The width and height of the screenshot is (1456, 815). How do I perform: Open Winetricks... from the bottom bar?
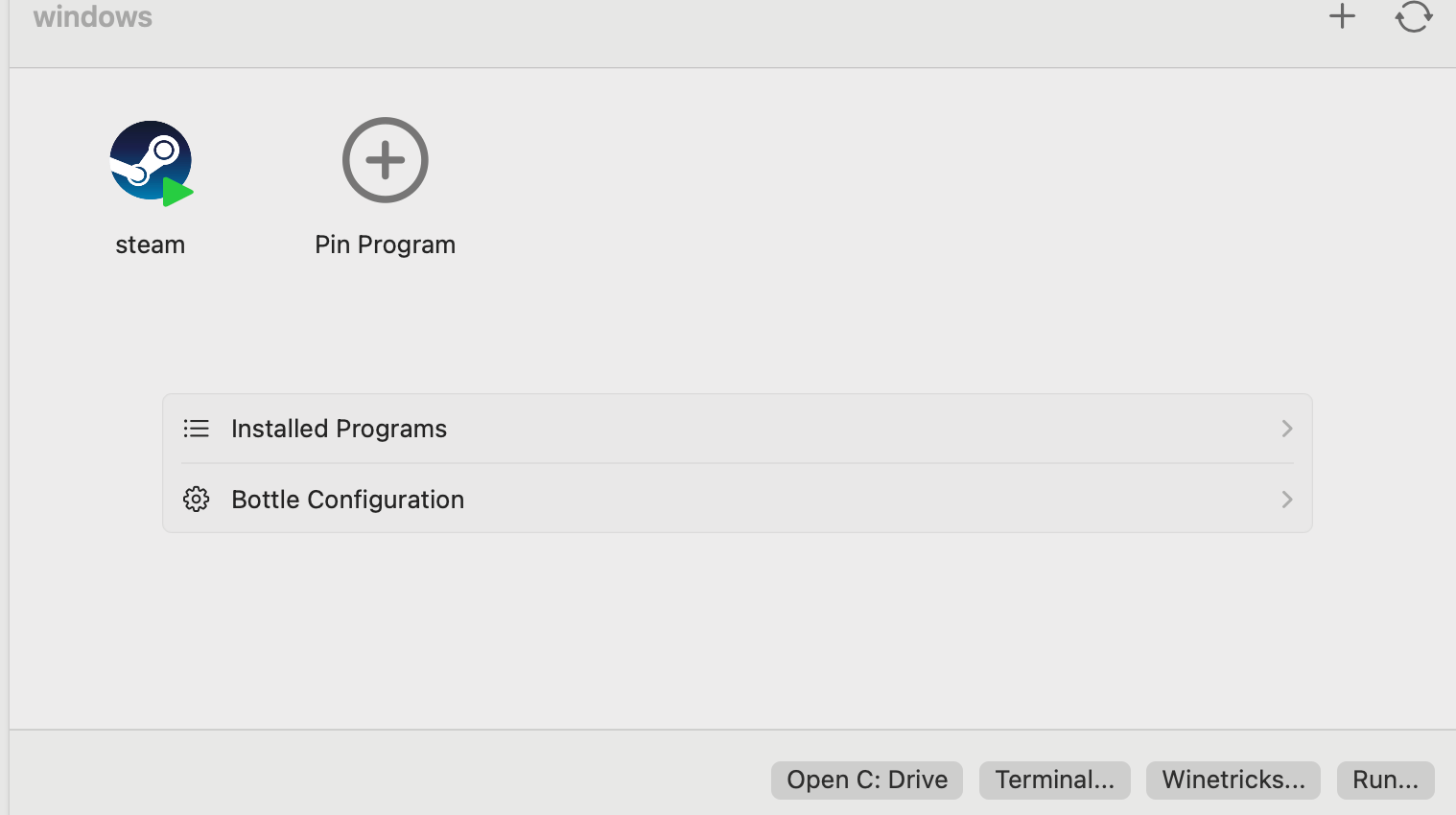point(1233,780)
